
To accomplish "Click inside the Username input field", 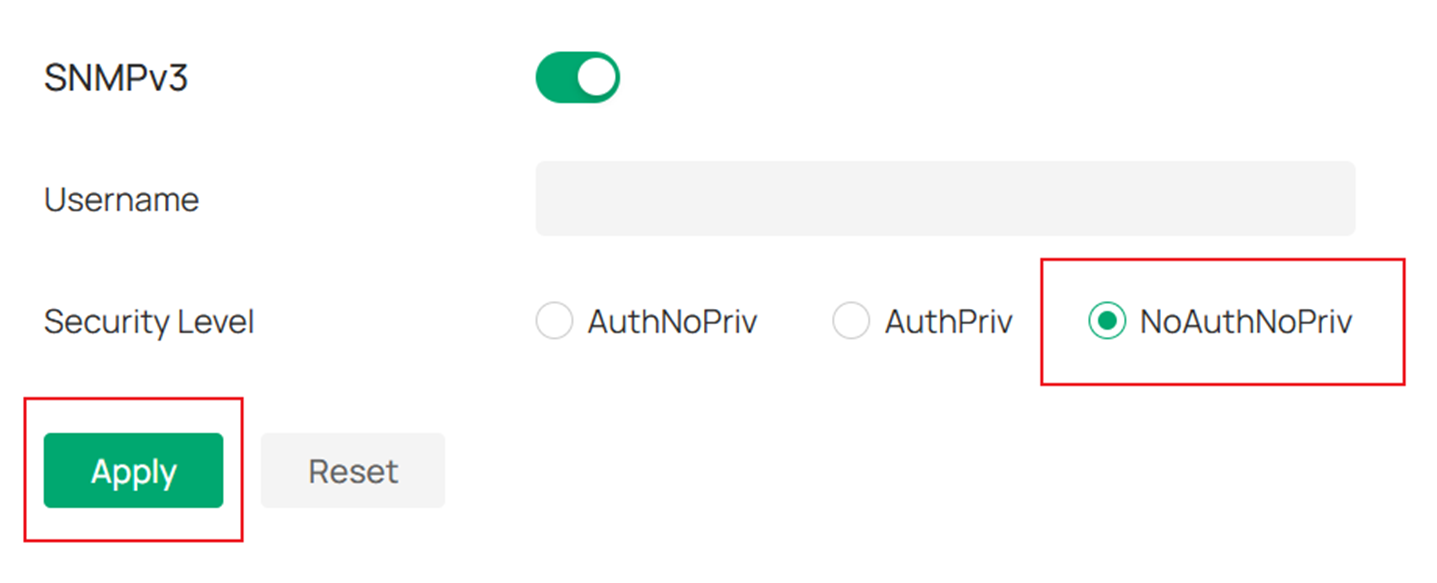I will pos(945,198).
